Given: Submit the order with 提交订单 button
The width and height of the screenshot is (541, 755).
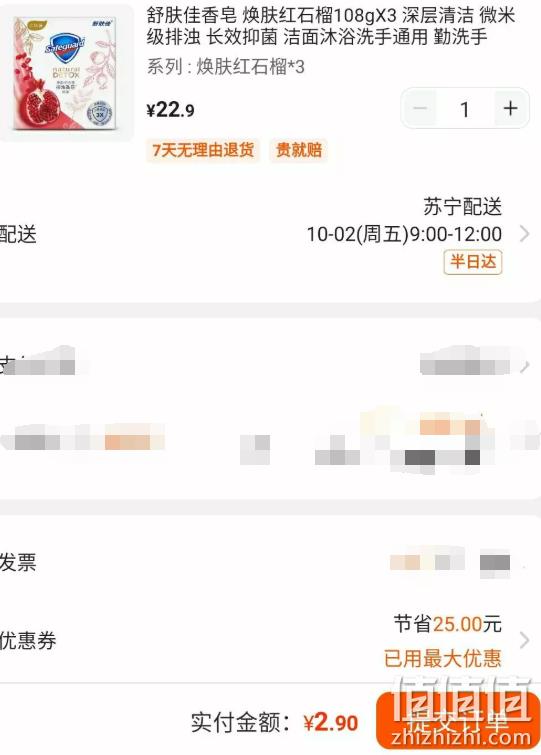Looking at the screenshot, I should pyautogui.click(x=457, y=721).
